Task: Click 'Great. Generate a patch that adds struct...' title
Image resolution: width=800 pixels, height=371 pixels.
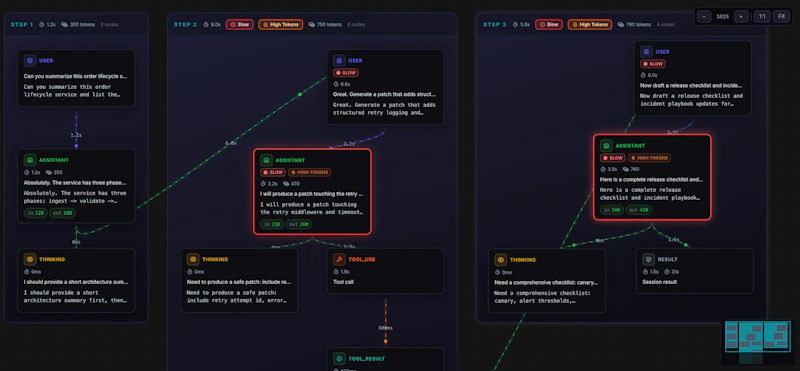Action: [385, 94]
